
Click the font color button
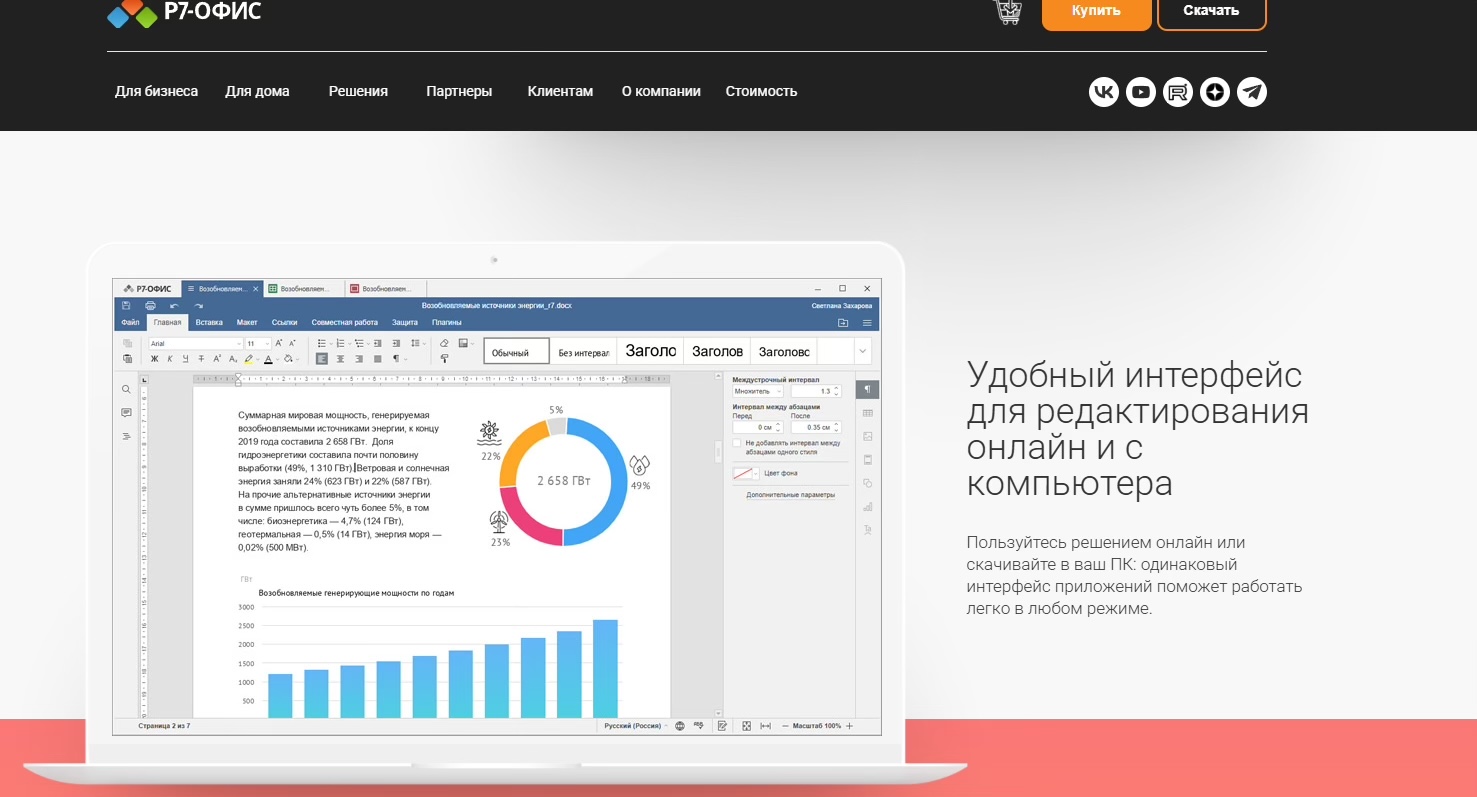[x=268, y=358]
